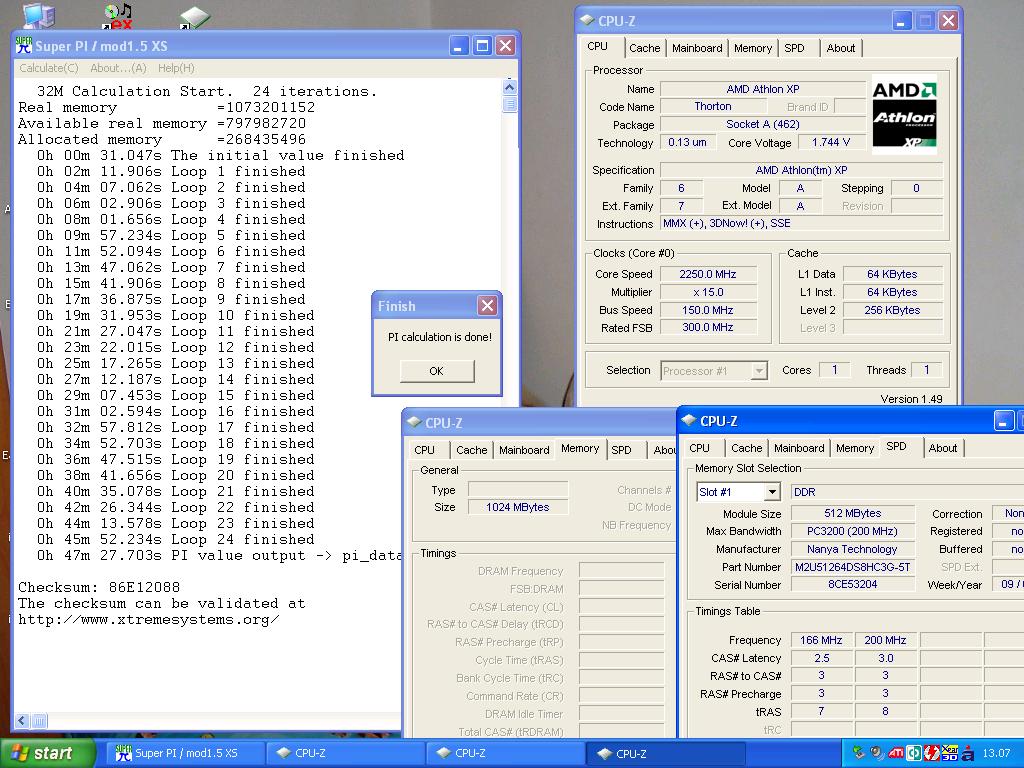Open the My Computer desktop icon

click(x=38, y=14)
